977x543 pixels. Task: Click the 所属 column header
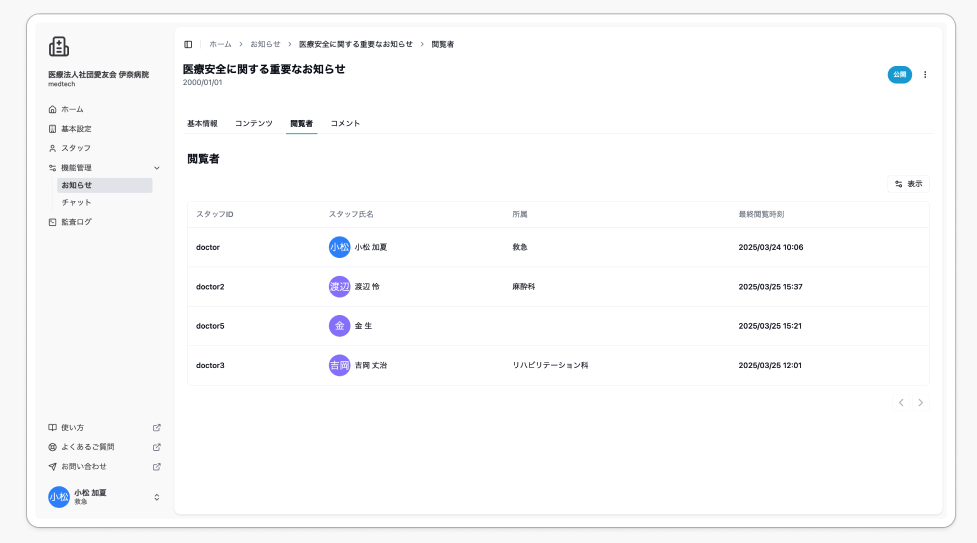point(520,214)
